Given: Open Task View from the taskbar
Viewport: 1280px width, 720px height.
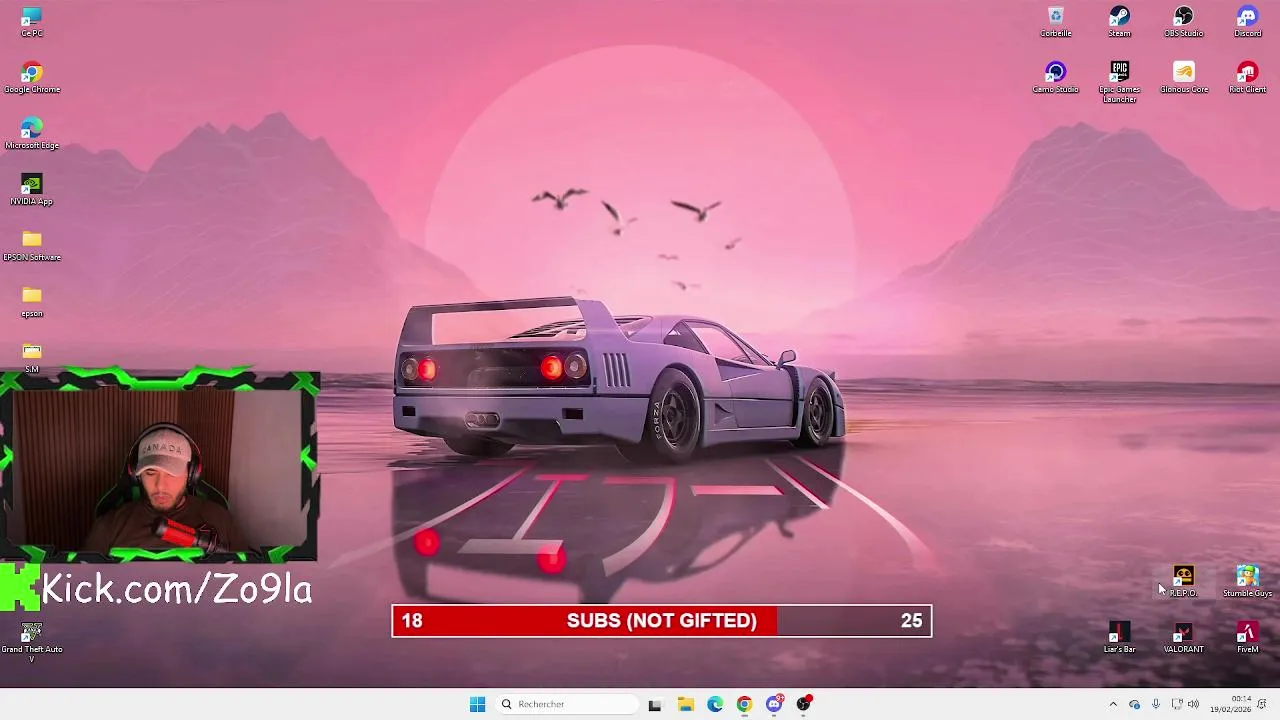Looking at the screenshot, I should point(655,704).
